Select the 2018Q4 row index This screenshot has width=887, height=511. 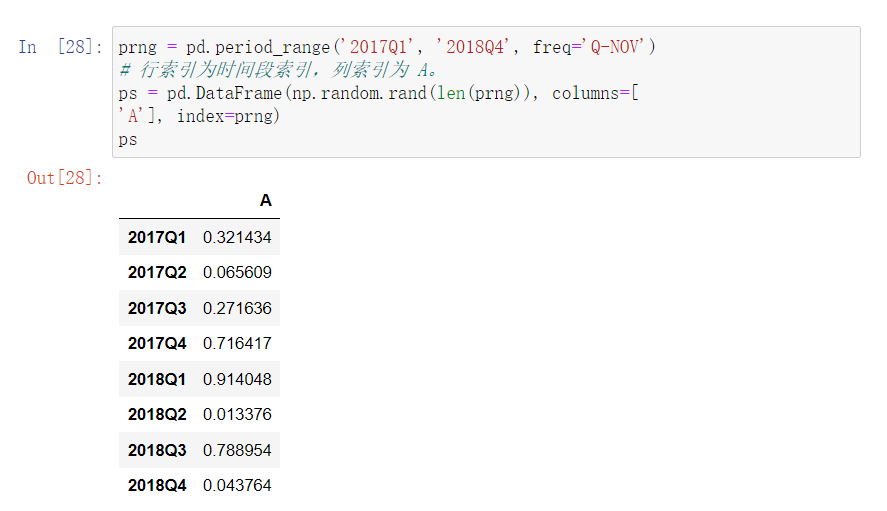157,485
